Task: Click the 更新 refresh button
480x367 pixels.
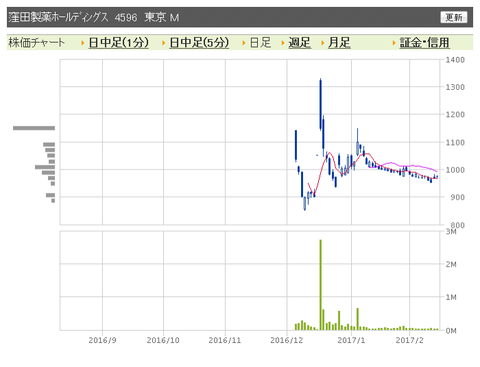Action: [454, 17]
